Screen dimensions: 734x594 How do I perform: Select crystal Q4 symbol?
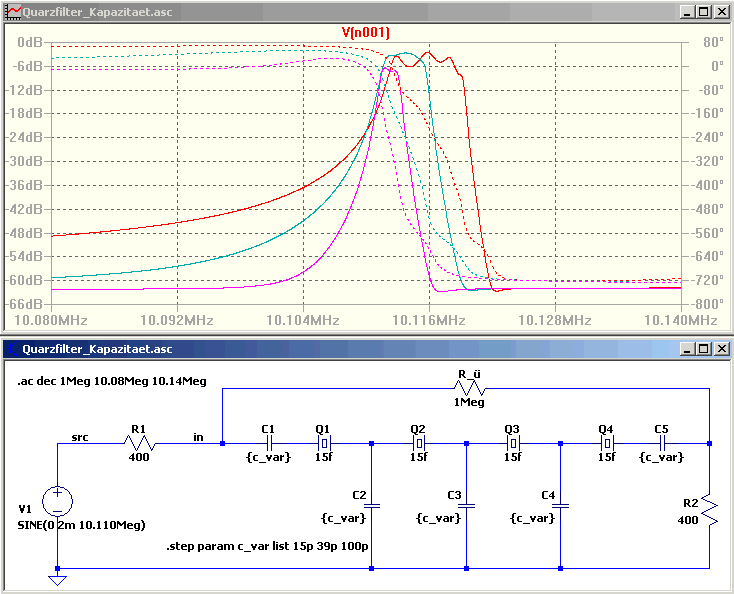pos(607,443)
